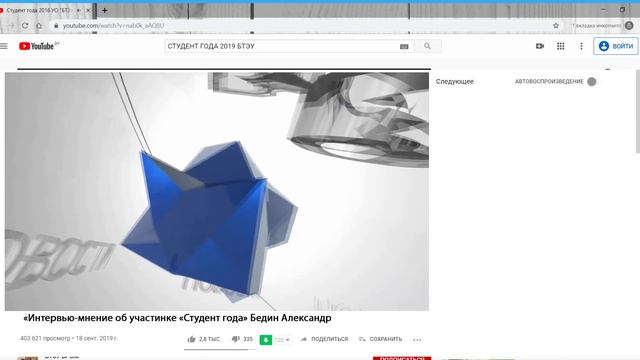Click video title Интервью-мнение об участнике
640x360 pixels.
point(177,318)
